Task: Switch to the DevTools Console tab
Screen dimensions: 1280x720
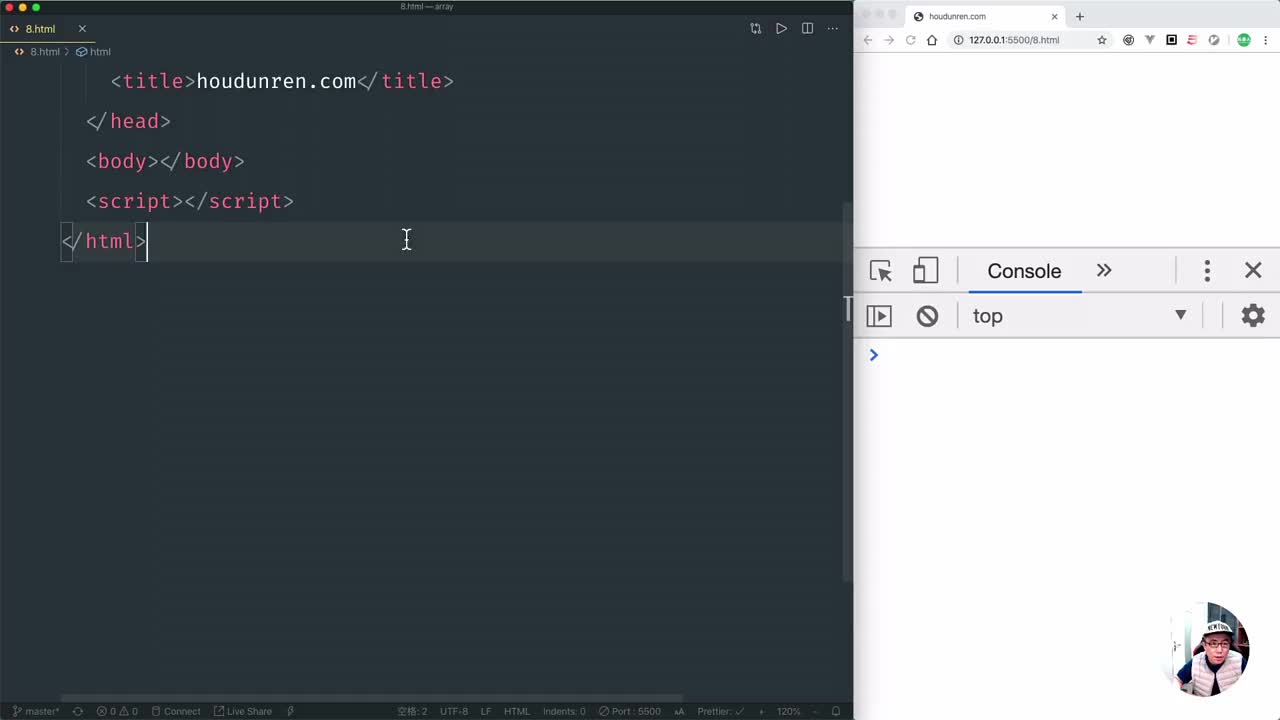Action: (1024, 271)
